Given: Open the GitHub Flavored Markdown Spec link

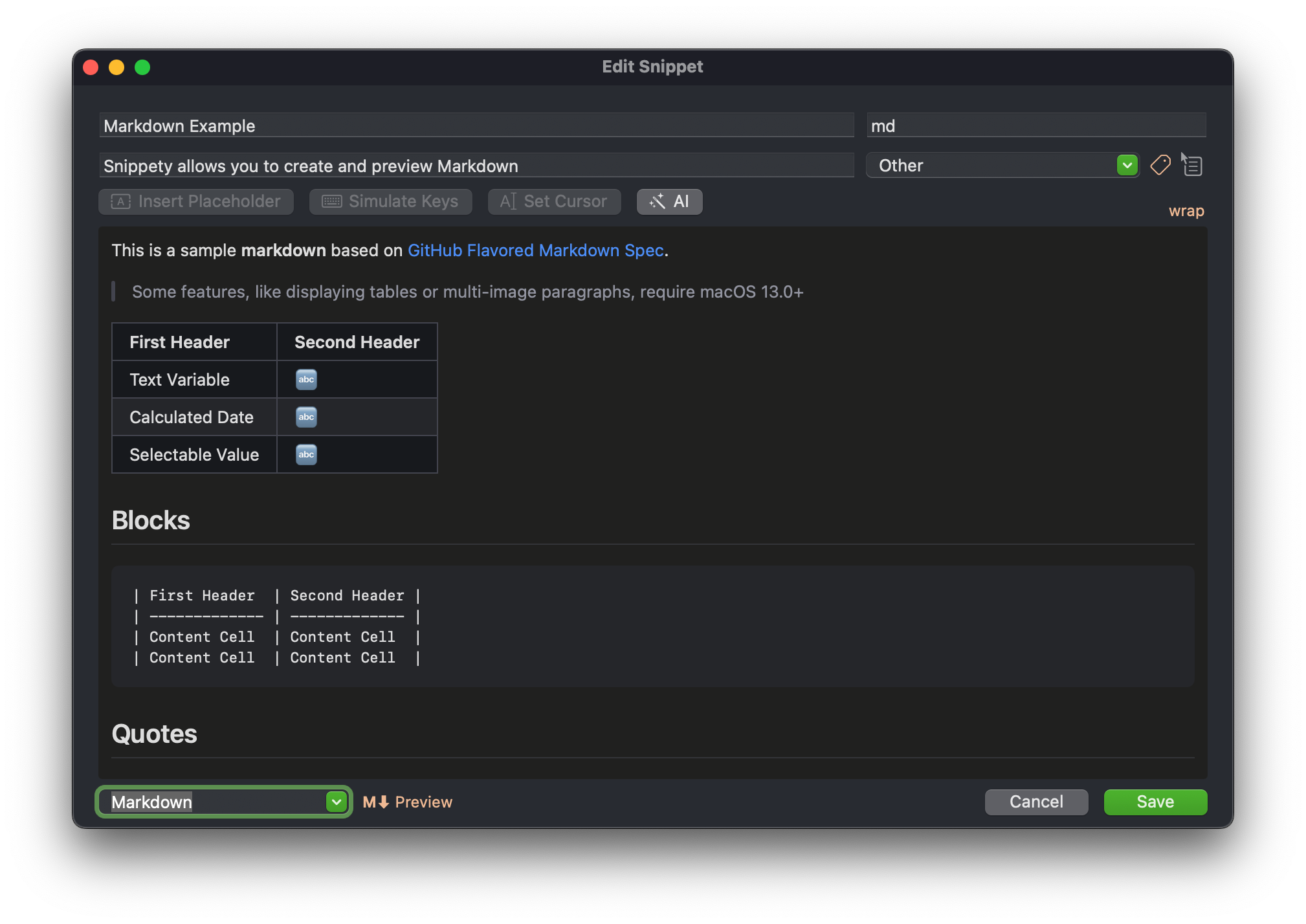Looking at the screenshot, I should point(535,250).
